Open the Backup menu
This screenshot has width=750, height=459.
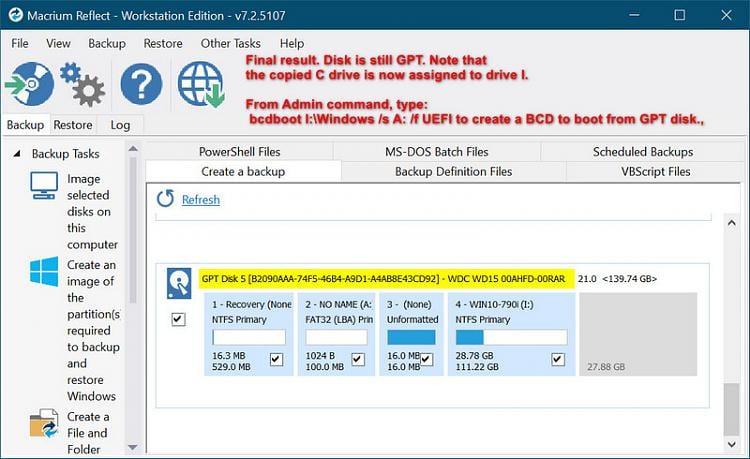[x=107, y=44]
